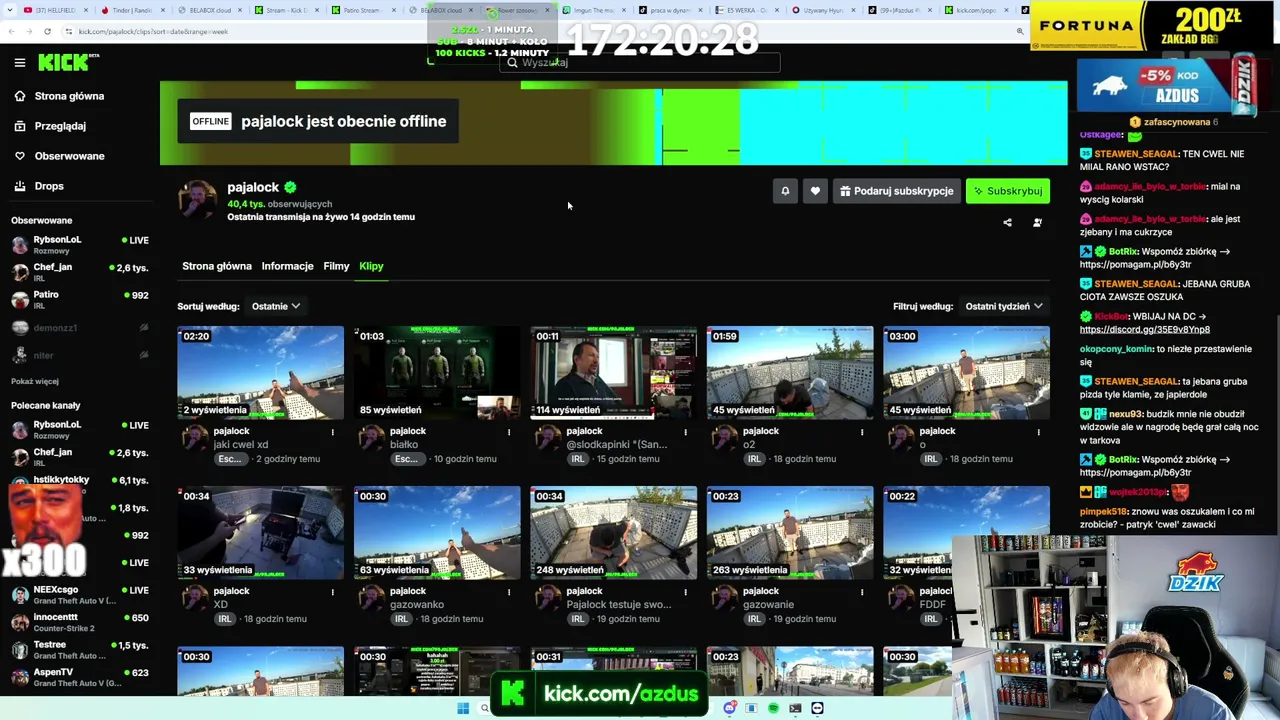Play the 00:23 clip 'gazowanie'
Screen dimensions: 1280x720
790,532
